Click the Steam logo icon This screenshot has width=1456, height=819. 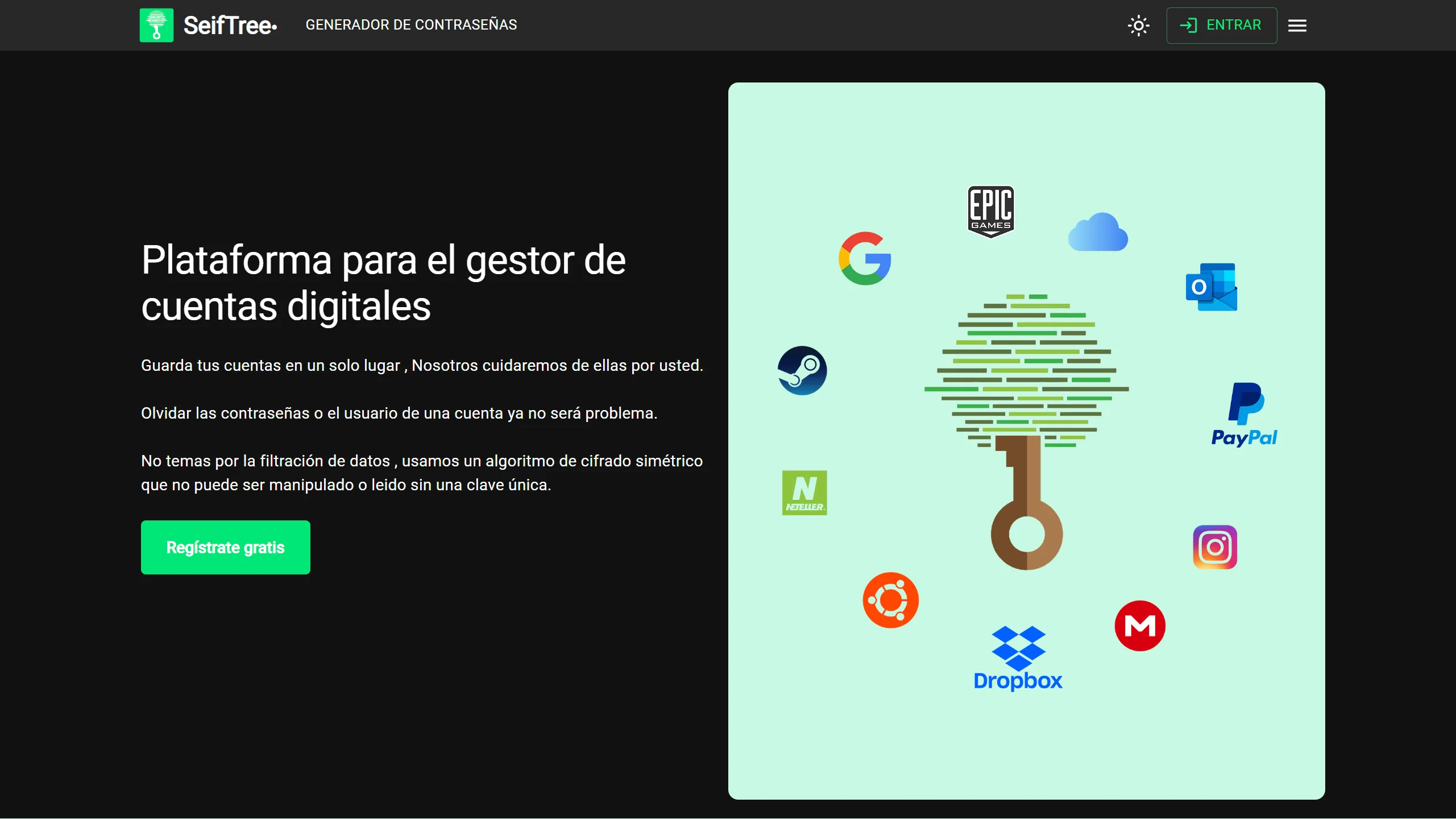(802, 370)
